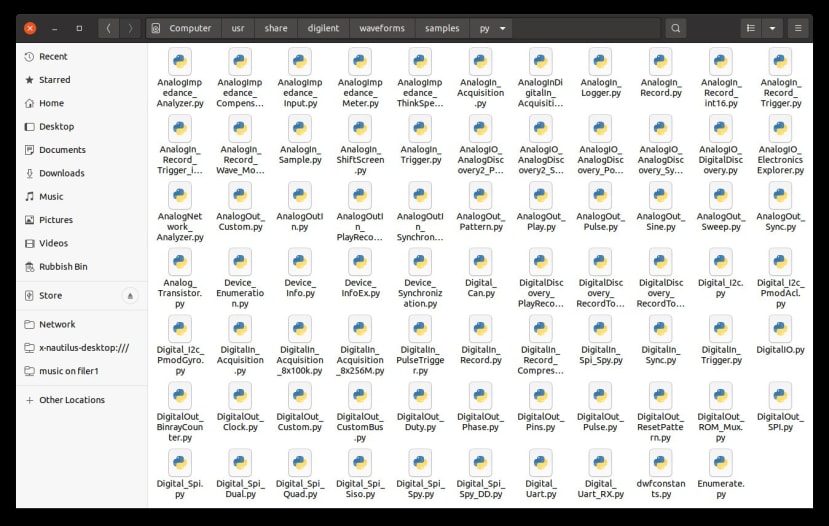
Task: Open Desktop in the sidebar
Action: tap(82, 126)
